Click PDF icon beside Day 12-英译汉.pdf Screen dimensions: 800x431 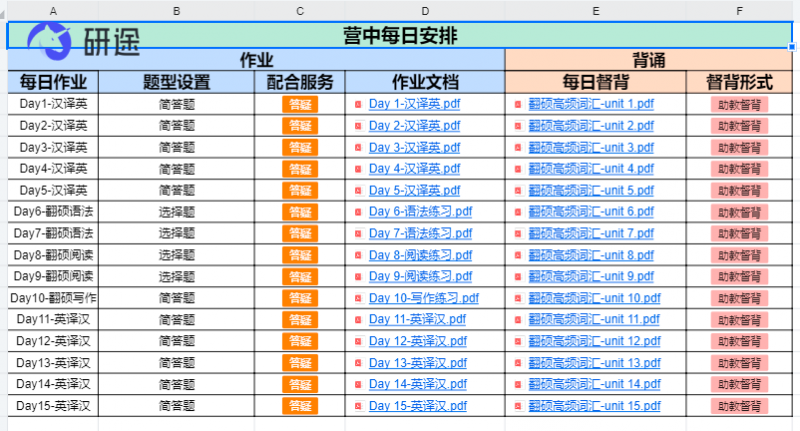tap(358, 341)
